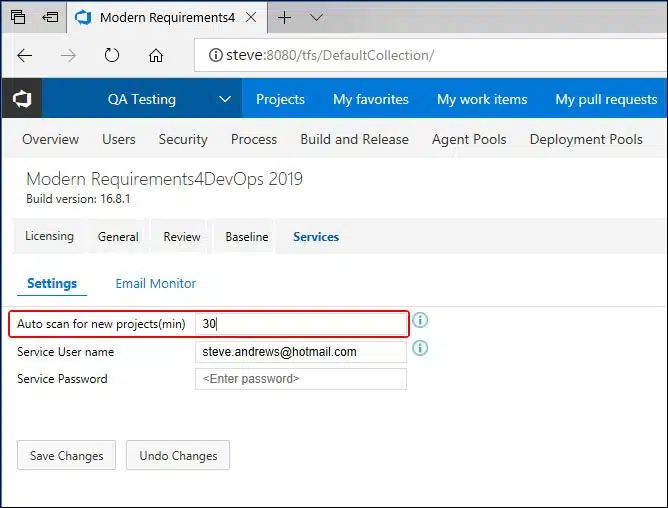Click the Service Password input field
Viewport: 668px width, 508px height.
point(301,379)
